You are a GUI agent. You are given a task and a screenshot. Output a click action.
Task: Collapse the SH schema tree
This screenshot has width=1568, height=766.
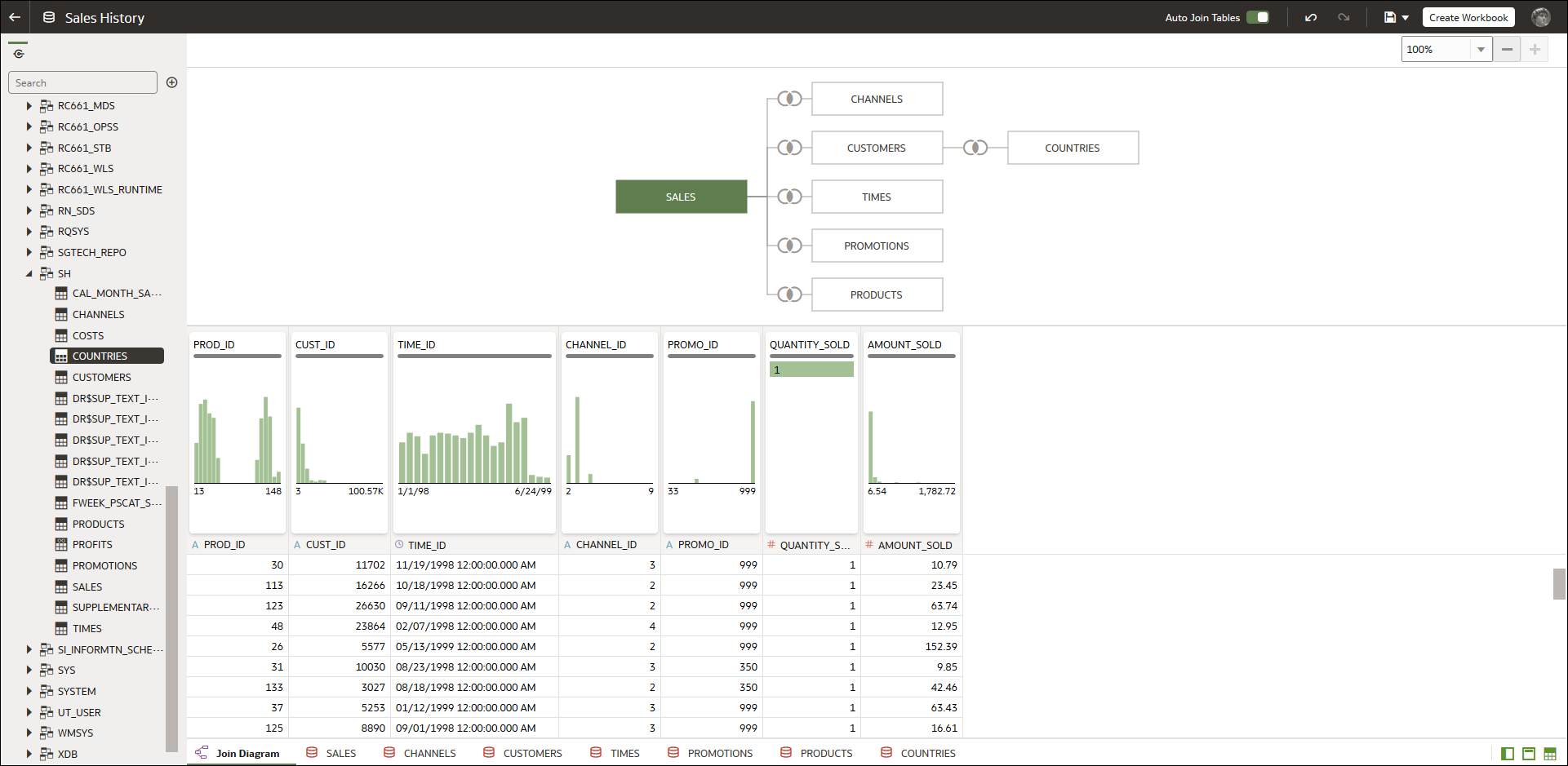tap(30, 273)
